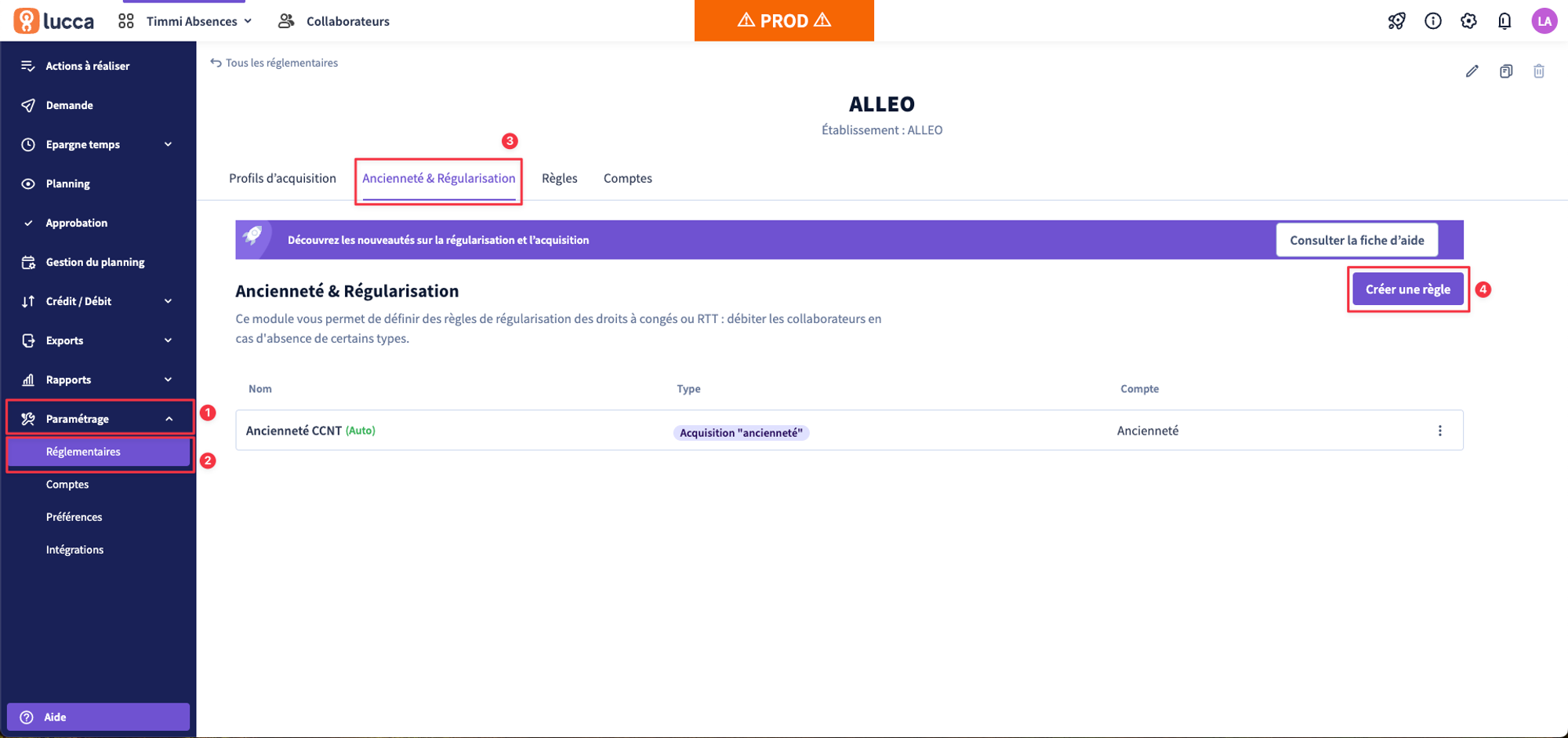The image size is (1568, 738).
Task: Switch to the Profils d'acquisition tab
Action: click(x=282, y=178)
